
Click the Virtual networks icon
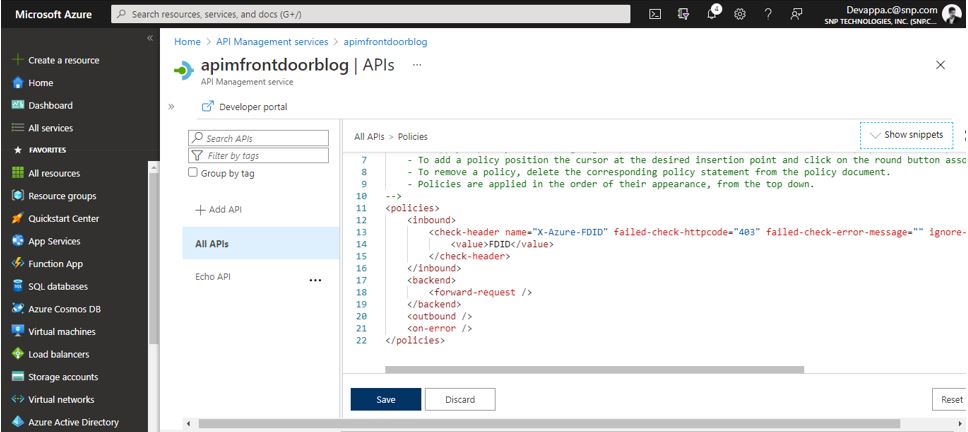tap(18, 399)
